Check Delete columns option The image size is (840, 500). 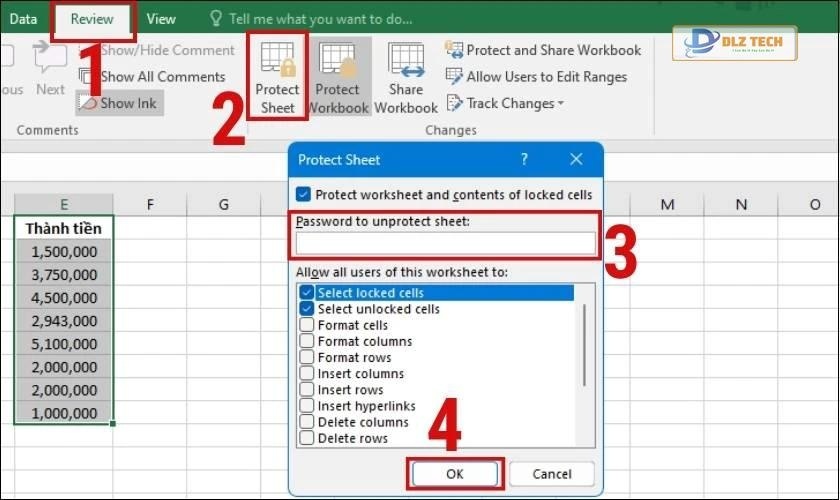pyautogui.click(x=306, y=422)
